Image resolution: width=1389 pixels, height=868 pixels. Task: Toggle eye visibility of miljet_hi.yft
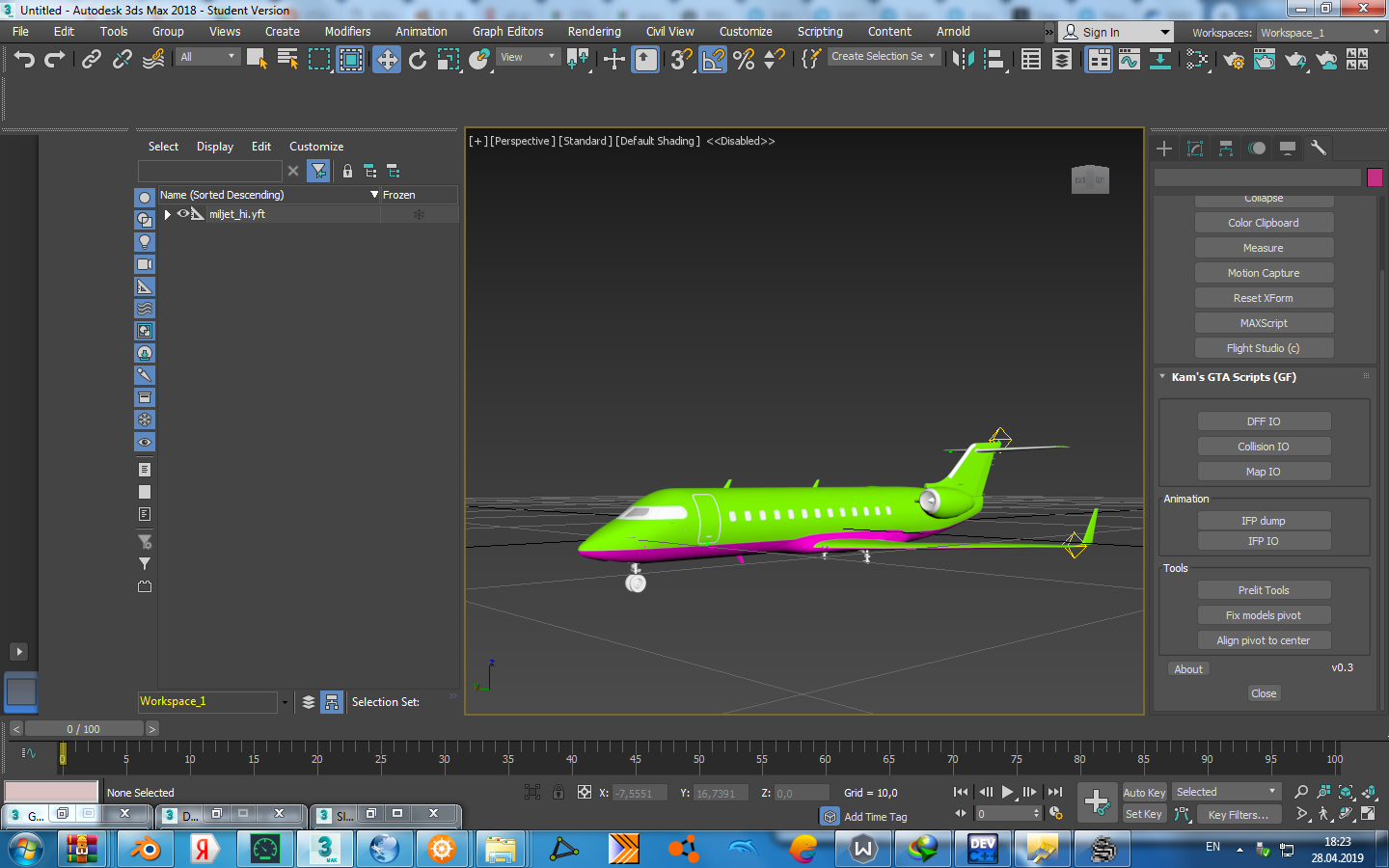(x=182, y=214)
